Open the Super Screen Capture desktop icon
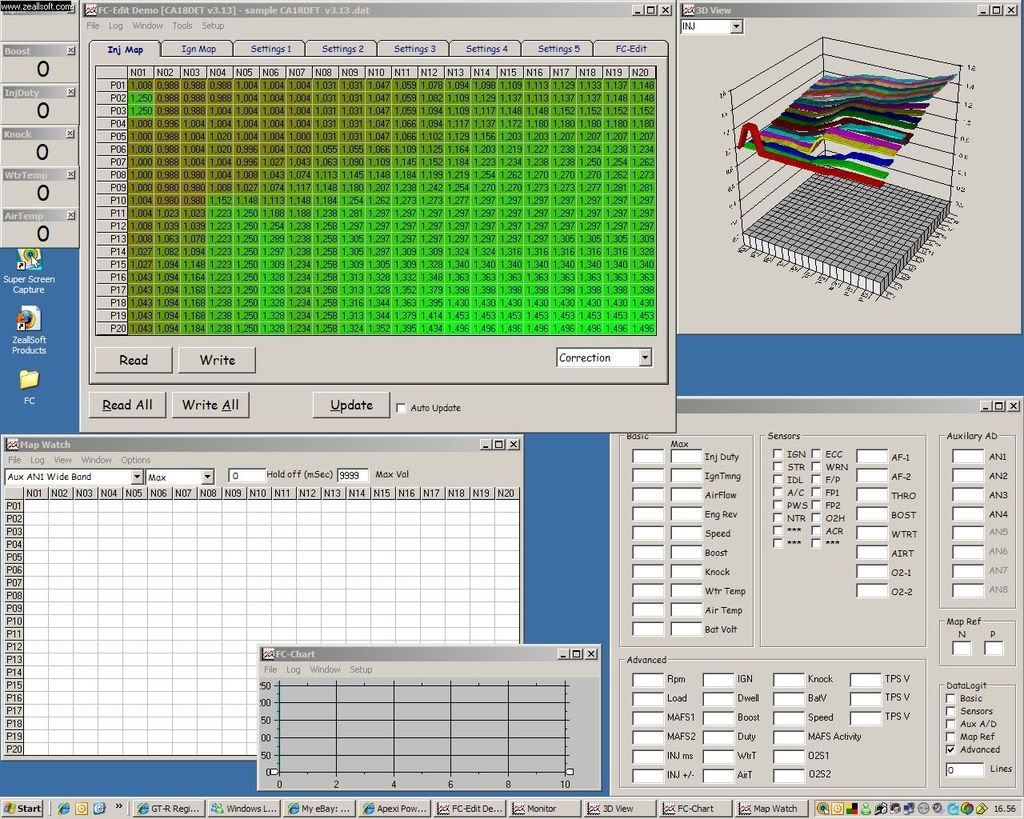The height and width of the screenshot is (819, 1024). tap(28, 271)
